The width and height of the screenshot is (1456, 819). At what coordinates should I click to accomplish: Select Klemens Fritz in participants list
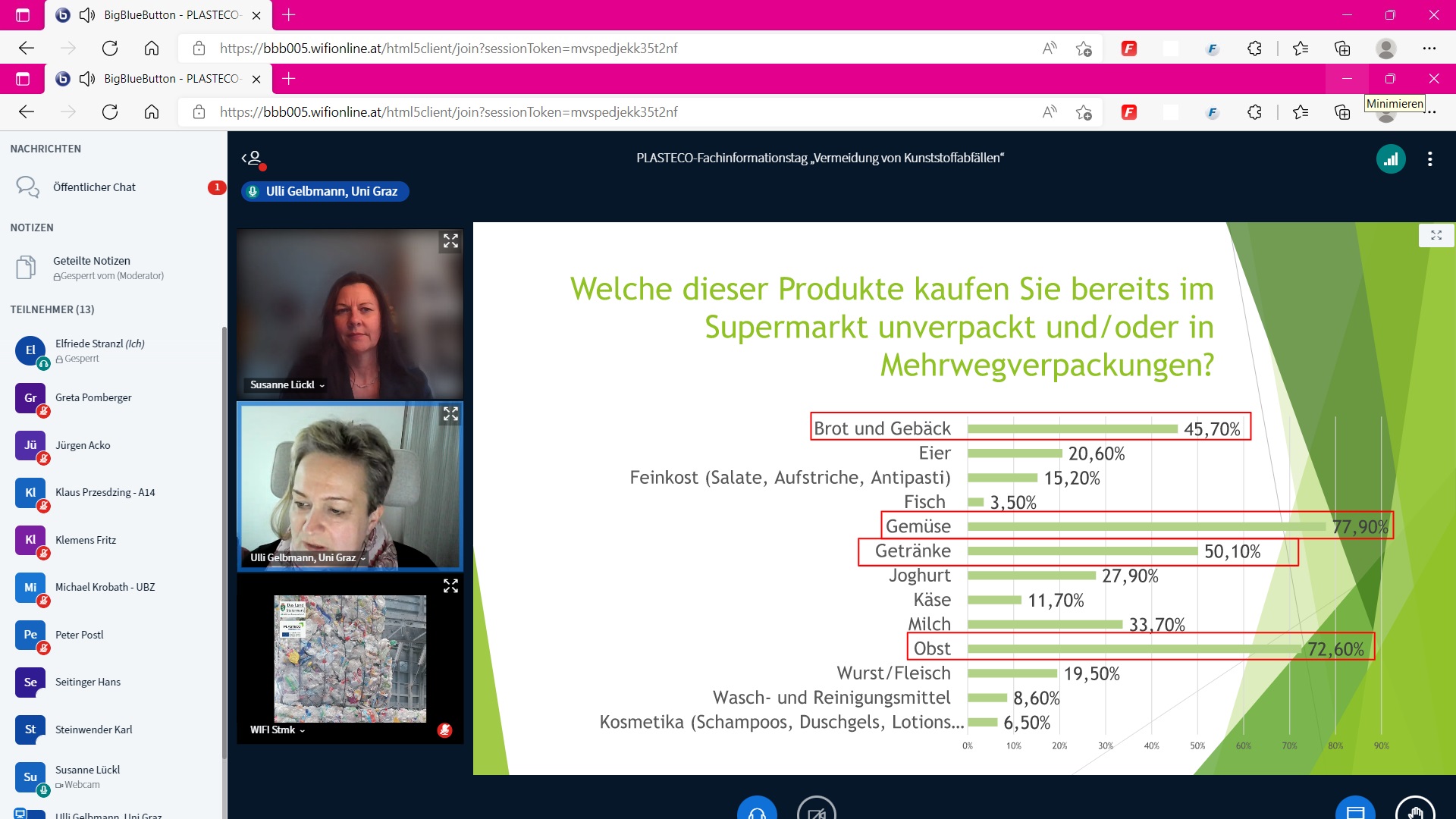click(114, 540)
